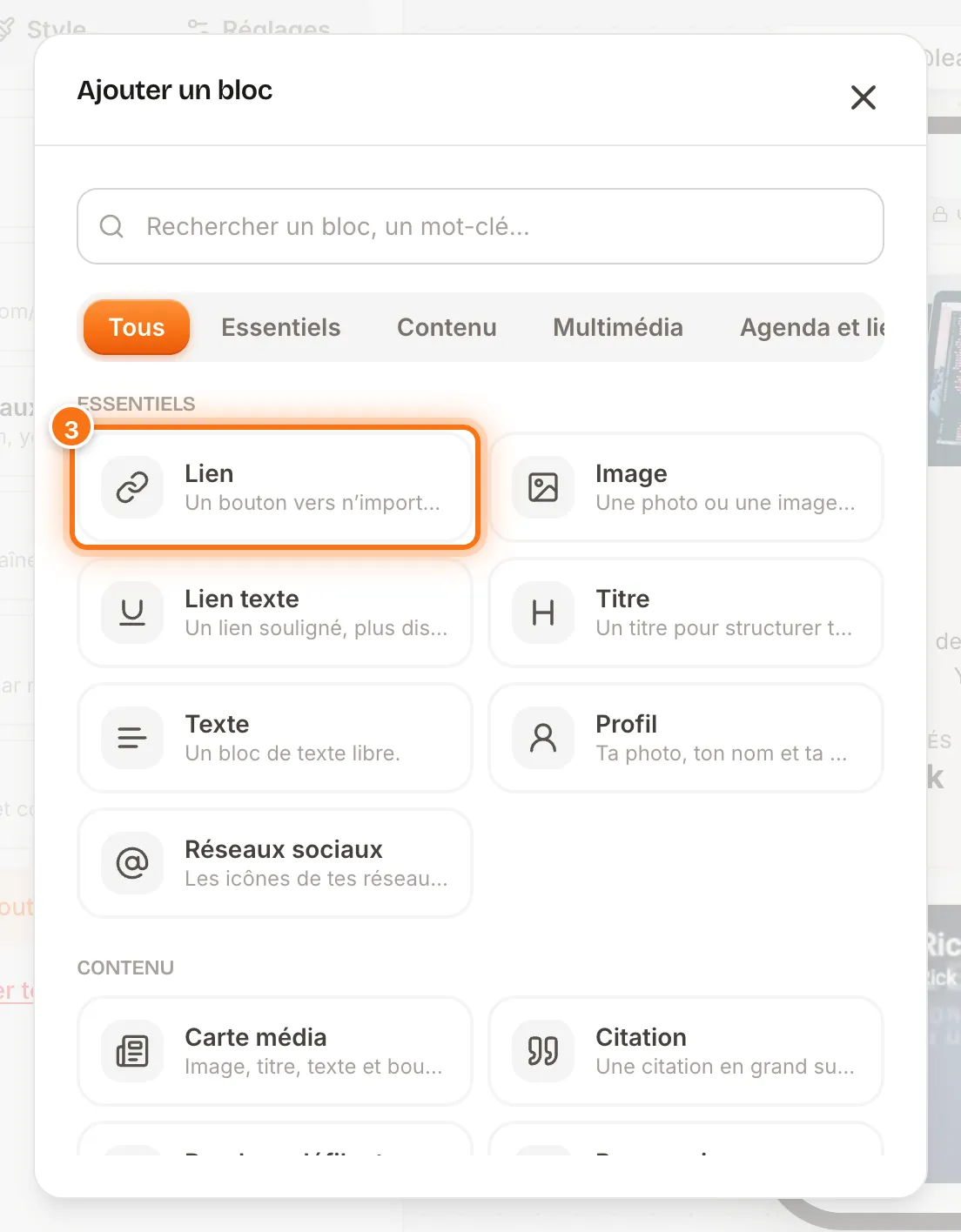The width and height of the screenshot is (961, 1232).
Task: Add a Titre block
Action: (x=686, y=613)
